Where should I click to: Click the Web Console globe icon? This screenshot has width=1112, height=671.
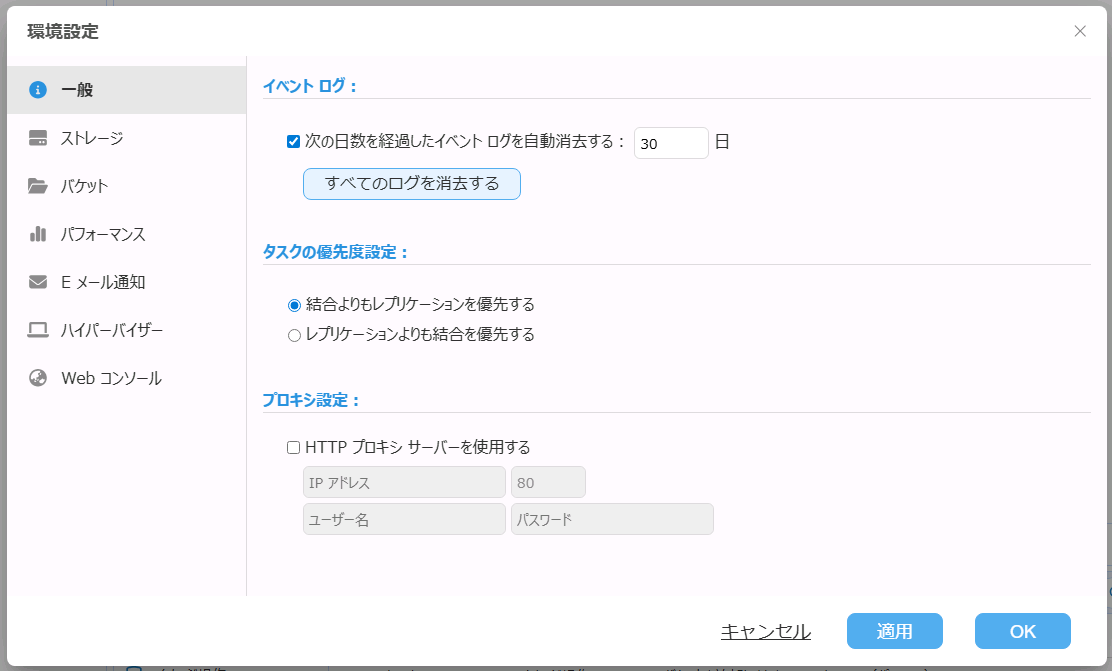point(38,378)
